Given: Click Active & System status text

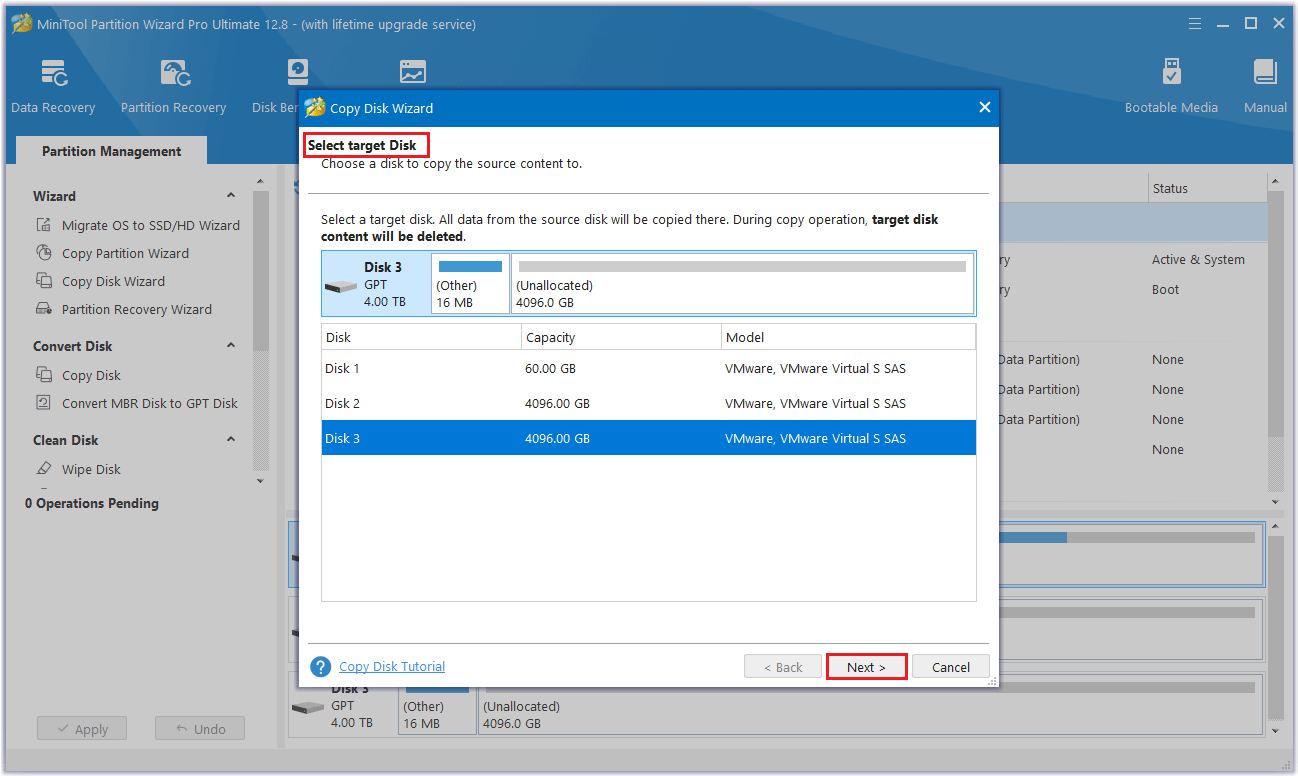Looking at the screenshot, I should click(x=1198, y=259).
